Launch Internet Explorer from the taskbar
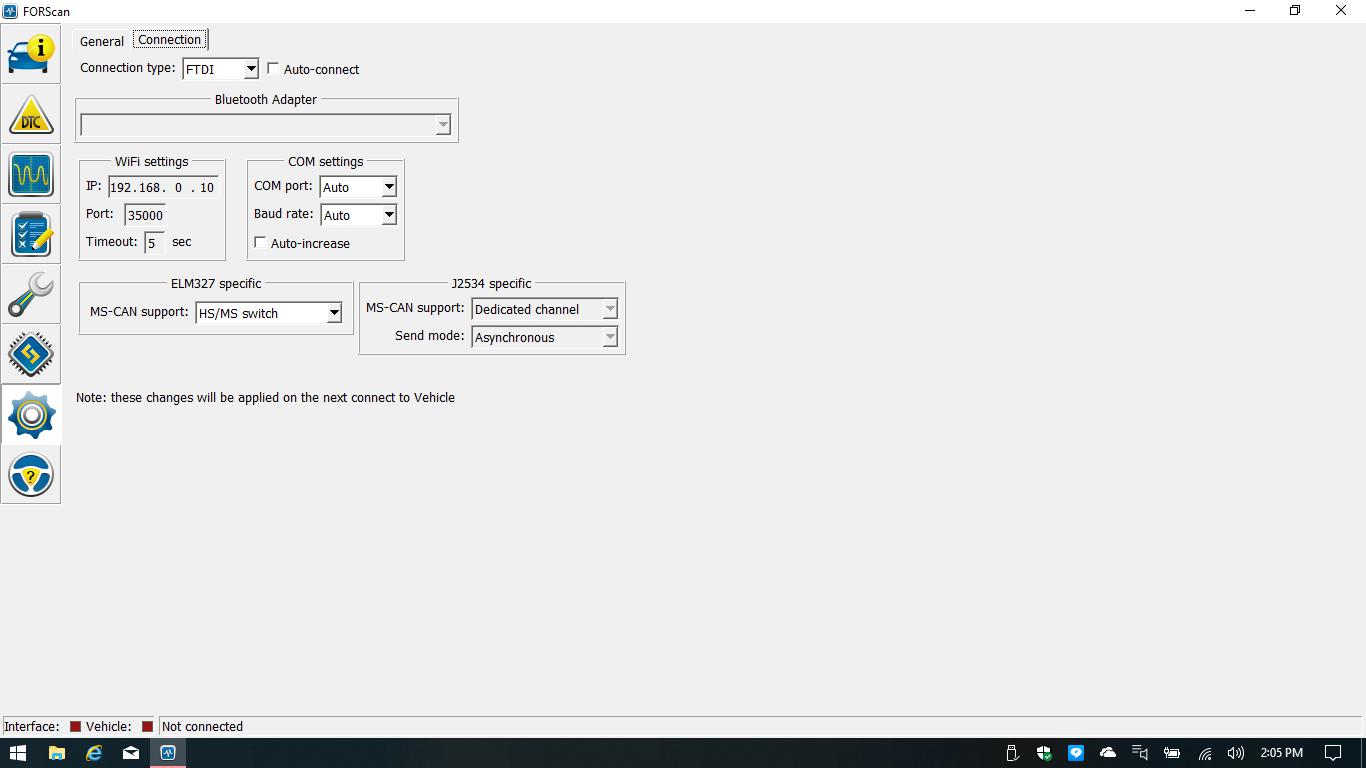 94,753
